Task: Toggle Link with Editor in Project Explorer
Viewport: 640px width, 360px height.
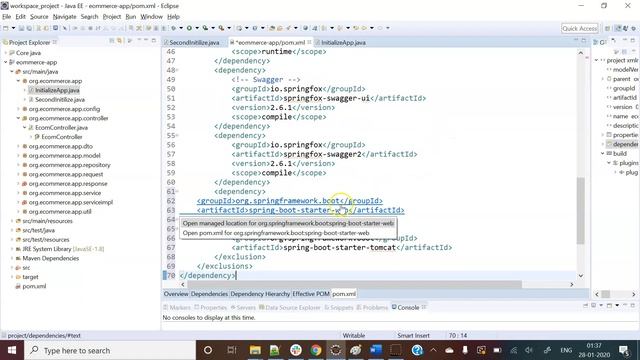Action: click(120, 41)
